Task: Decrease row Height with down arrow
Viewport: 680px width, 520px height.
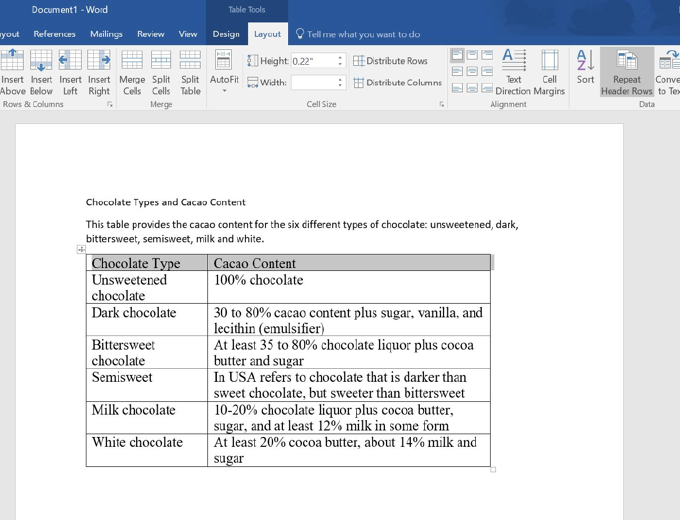Action: [340, 64]
